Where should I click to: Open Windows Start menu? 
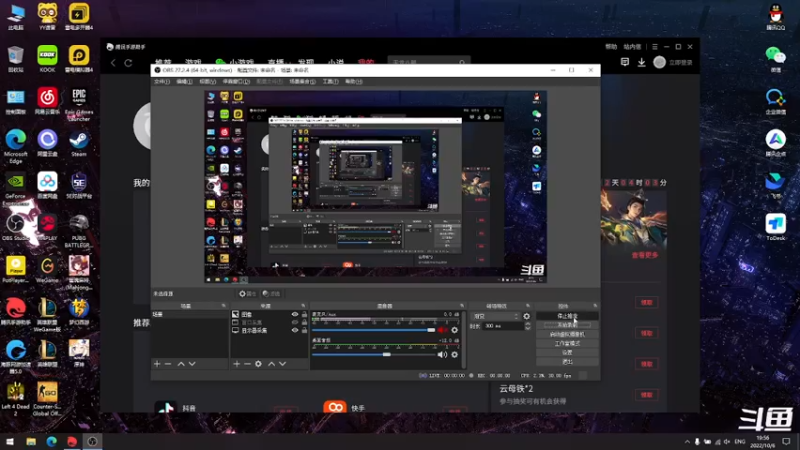10,441
